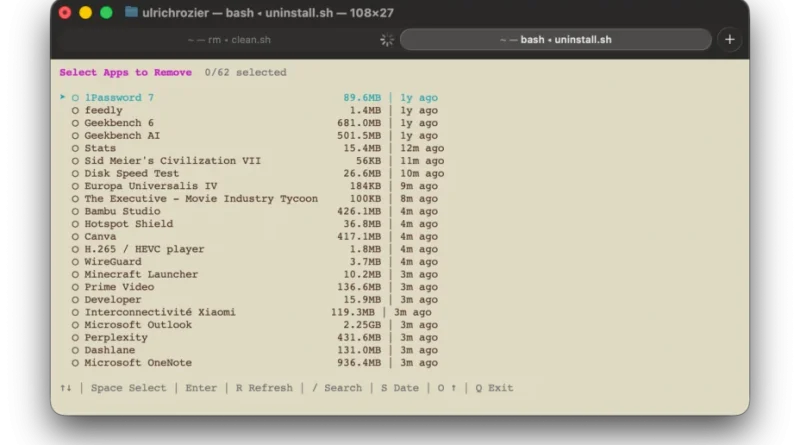Screen dimensions: 800x445
Task: Select the bash uninstall.sh tab
Action: click(555, 40)
